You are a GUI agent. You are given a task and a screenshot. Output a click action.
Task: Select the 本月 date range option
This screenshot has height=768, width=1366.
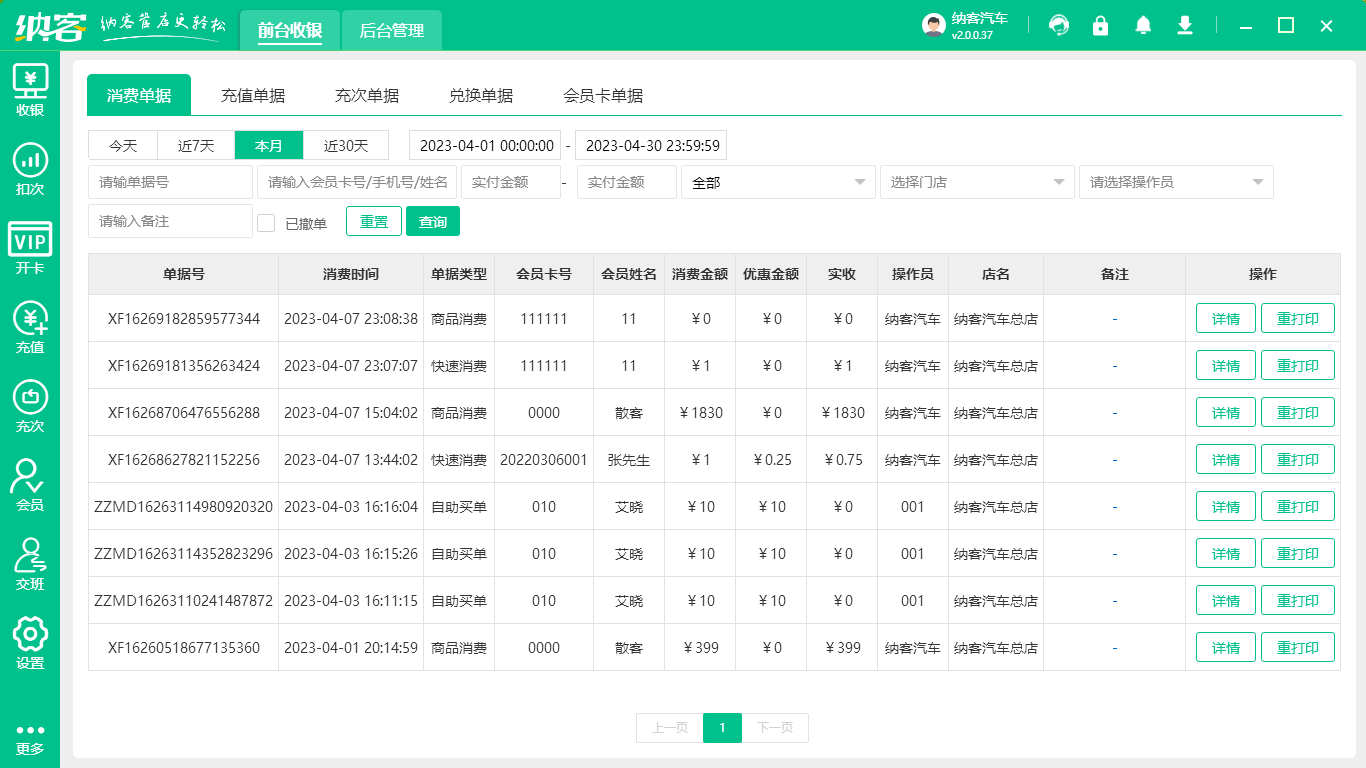point(269,145)
